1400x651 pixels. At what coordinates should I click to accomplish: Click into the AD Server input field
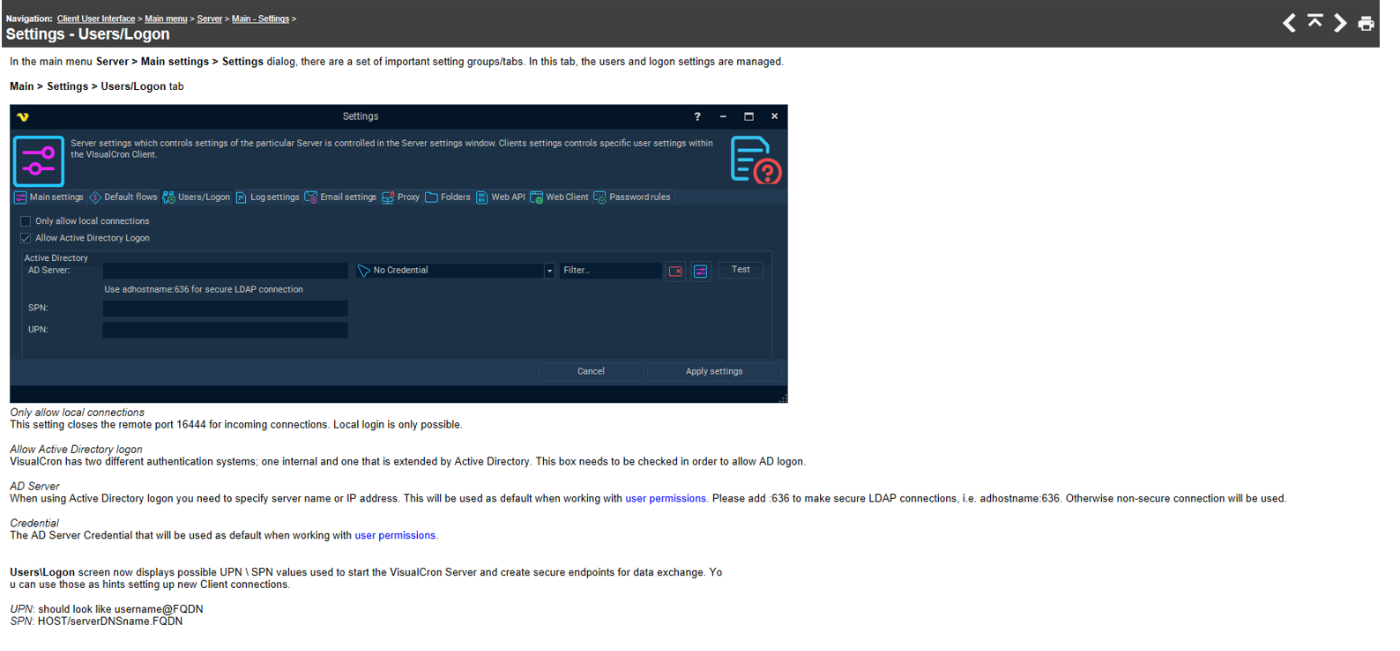(x=225, y=271)
